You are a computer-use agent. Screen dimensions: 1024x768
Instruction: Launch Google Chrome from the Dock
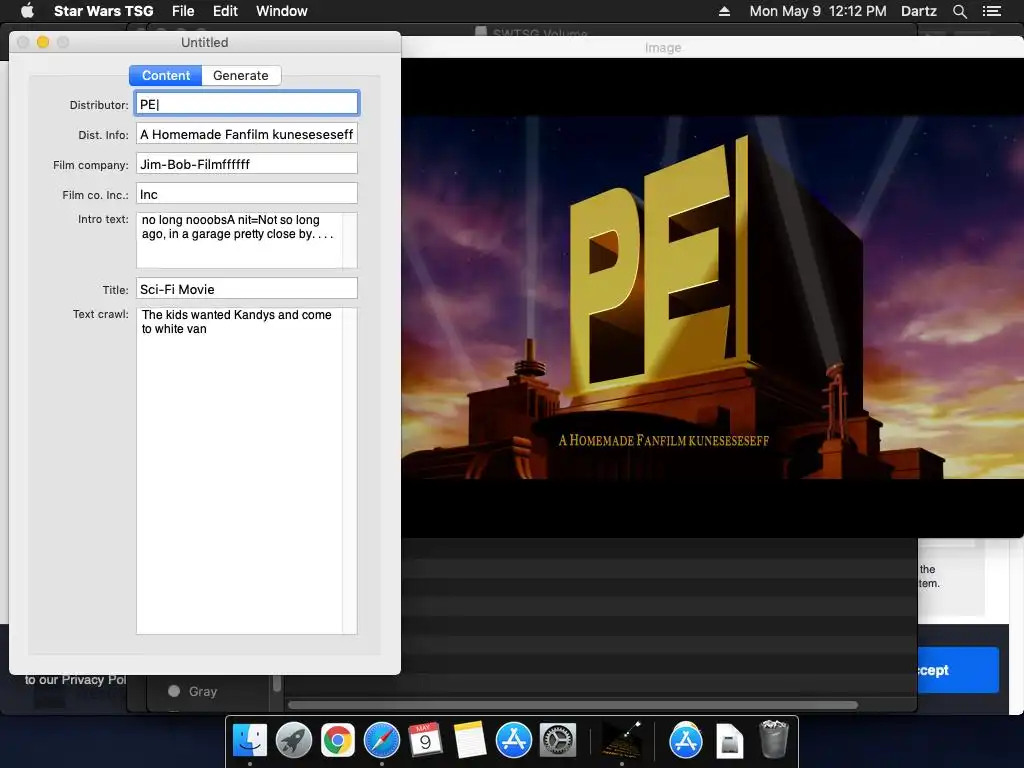point(338,741)
